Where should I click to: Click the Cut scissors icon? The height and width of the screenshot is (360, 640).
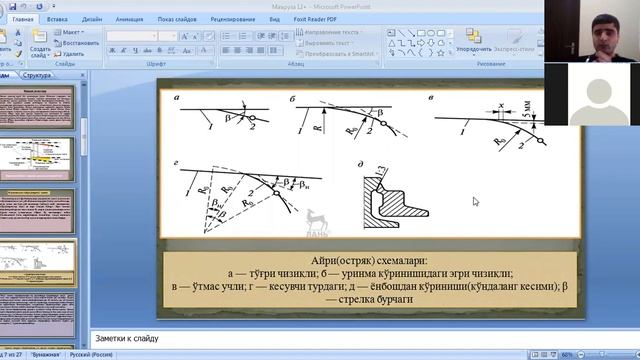(x=18, y=33)
